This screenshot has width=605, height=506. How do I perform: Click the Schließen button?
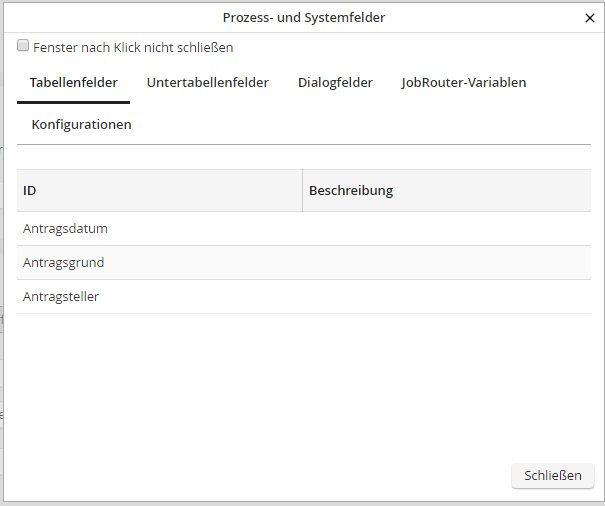click(x=552, y=476)
